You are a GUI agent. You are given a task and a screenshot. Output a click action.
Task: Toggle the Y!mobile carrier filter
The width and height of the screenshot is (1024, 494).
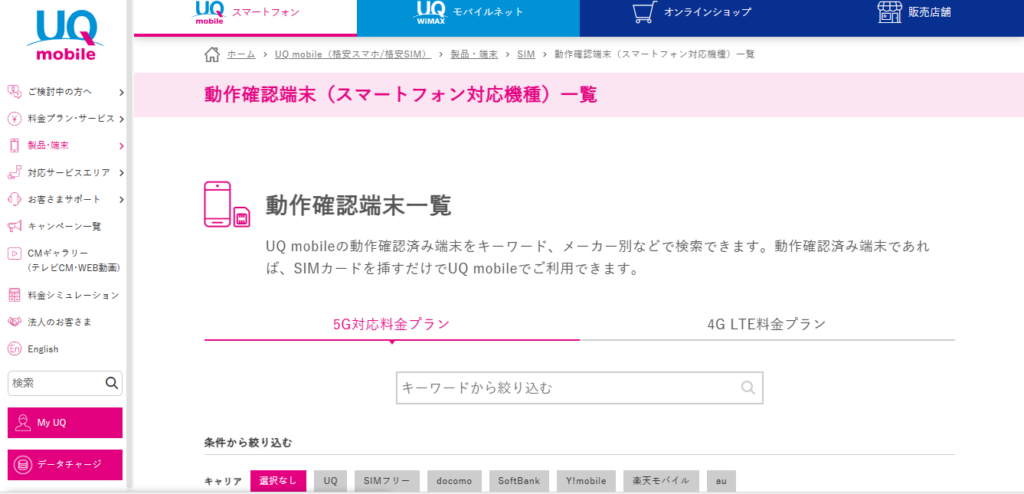pyautogui.click(x=586, y=481)
